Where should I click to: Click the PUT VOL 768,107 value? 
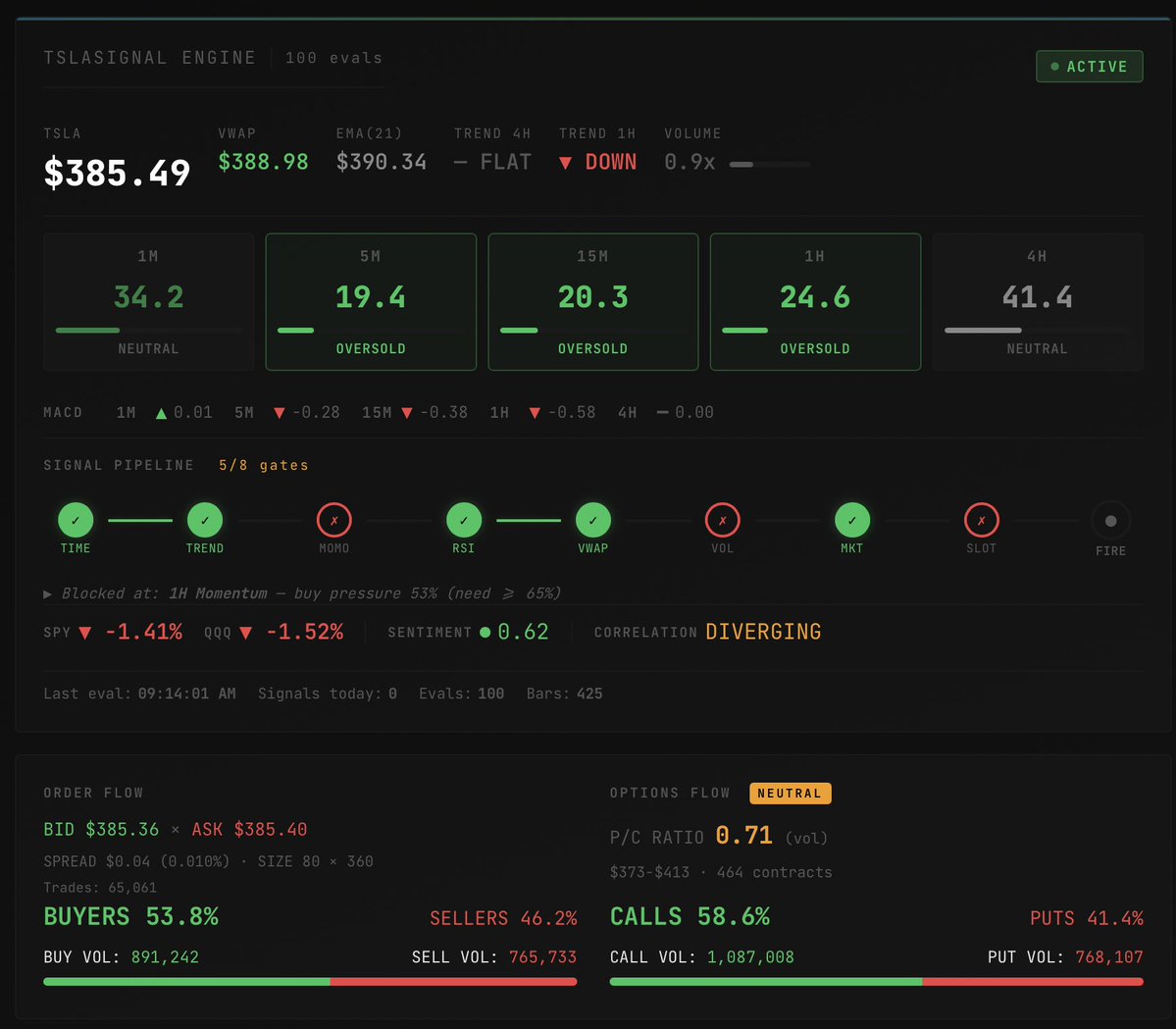(1109, 957)
